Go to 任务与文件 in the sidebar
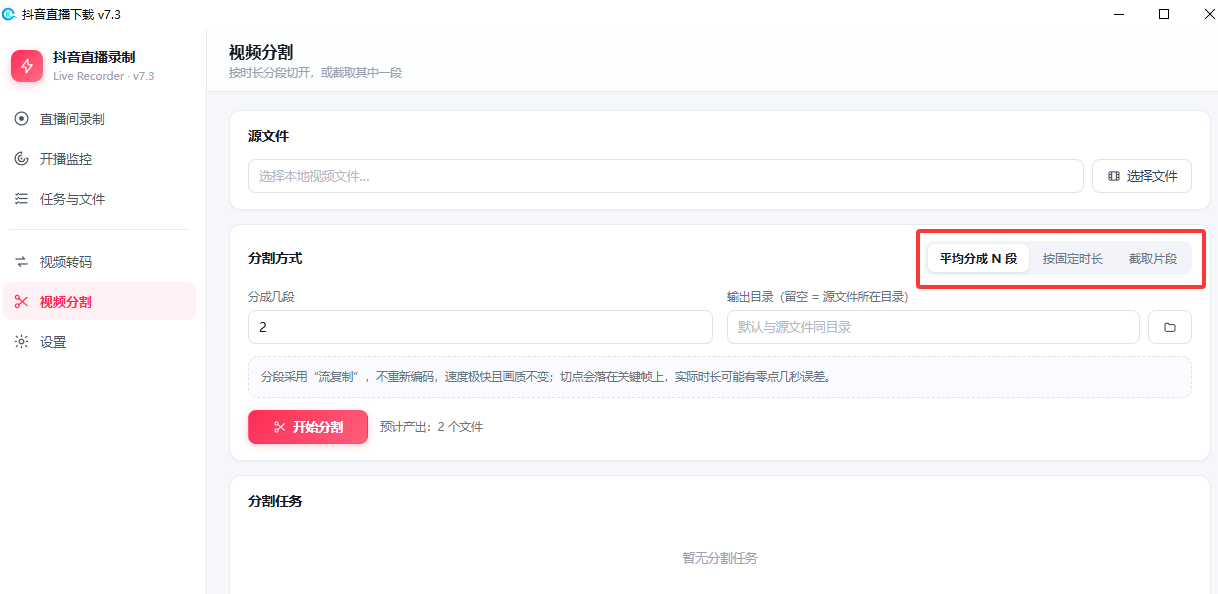This screenshot has width=1218, height=594. (x=100, y=199)
